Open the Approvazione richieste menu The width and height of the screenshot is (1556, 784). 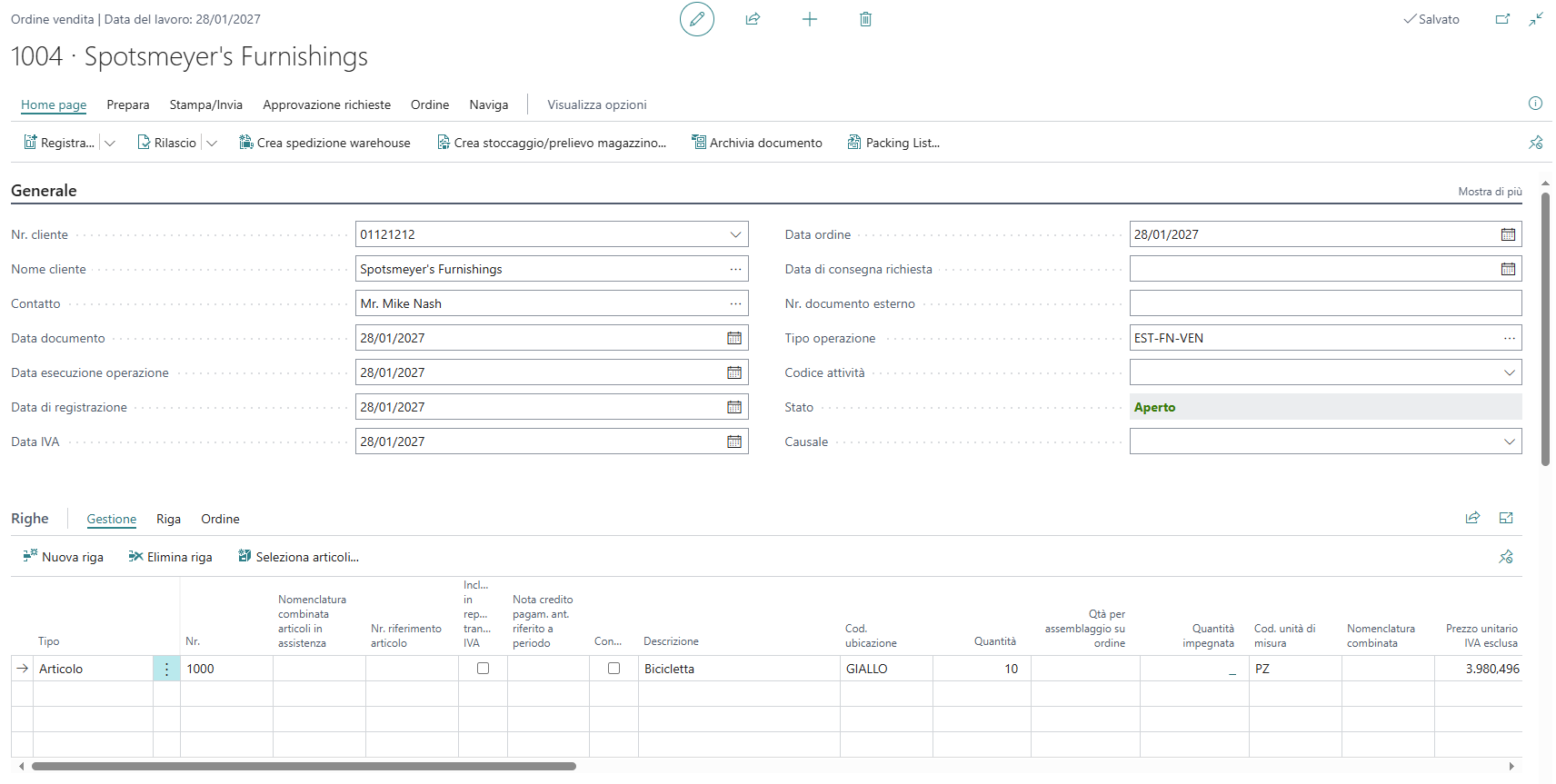pyautogui.click(x=327, y=104)
